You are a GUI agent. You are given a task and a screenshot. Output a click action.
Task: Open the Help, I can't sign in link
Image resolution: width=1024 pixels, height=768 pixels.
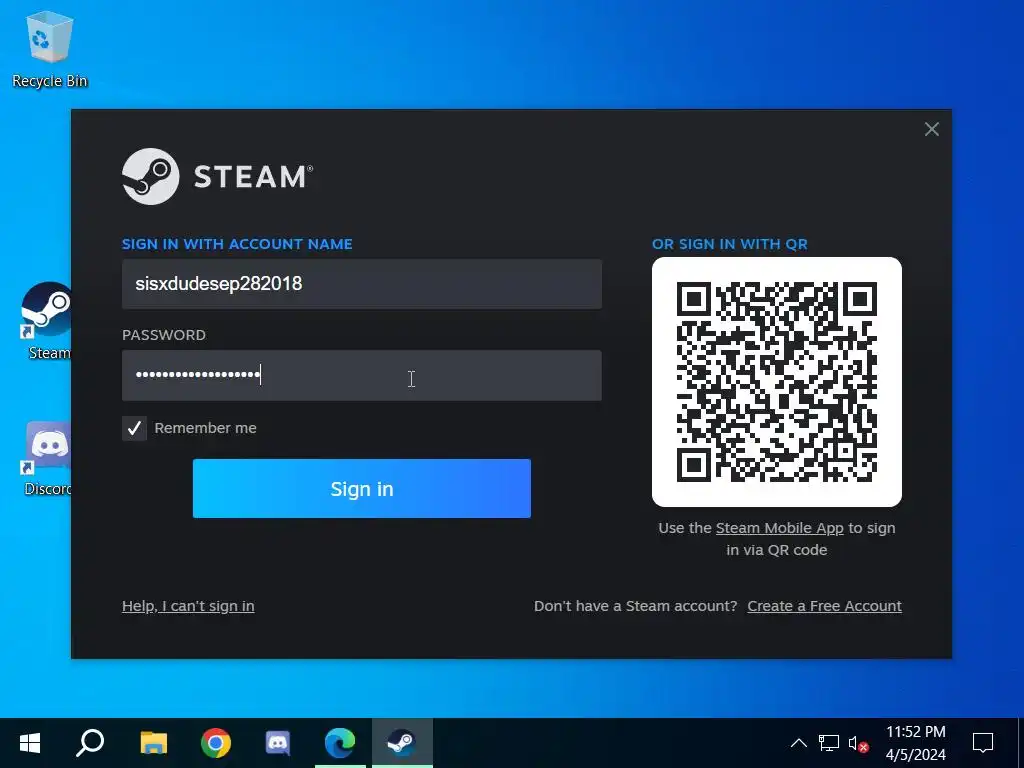coord(188,606)
